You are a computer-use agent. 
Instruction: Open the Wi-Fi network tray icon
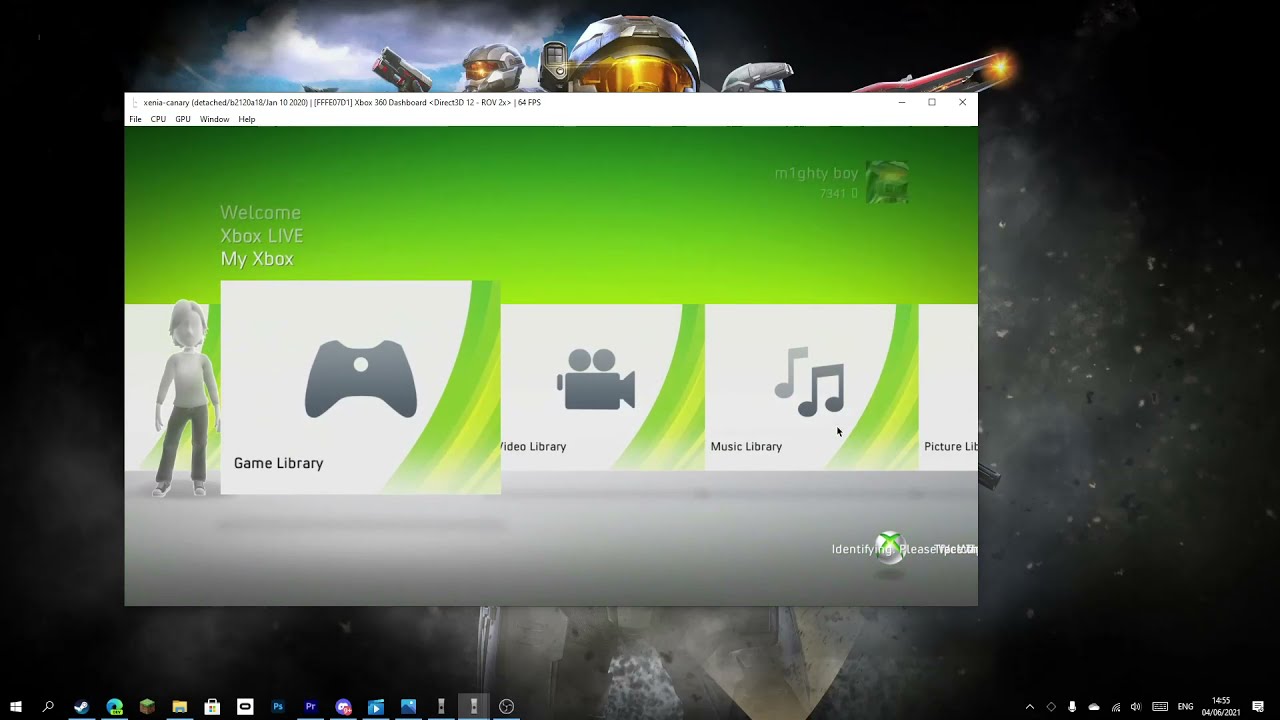1116,707
